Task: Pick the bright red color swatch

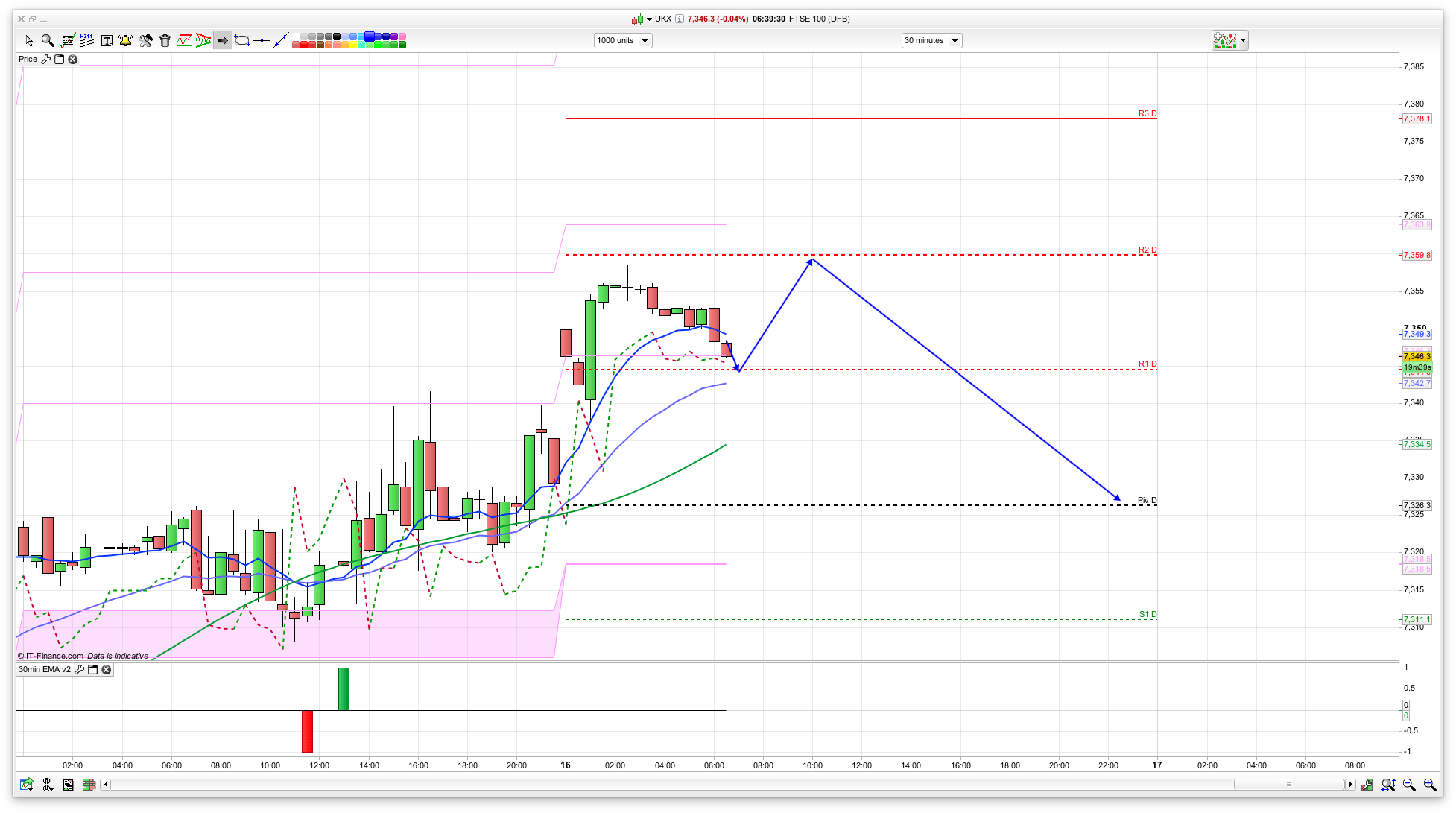Action: [304, 45]
